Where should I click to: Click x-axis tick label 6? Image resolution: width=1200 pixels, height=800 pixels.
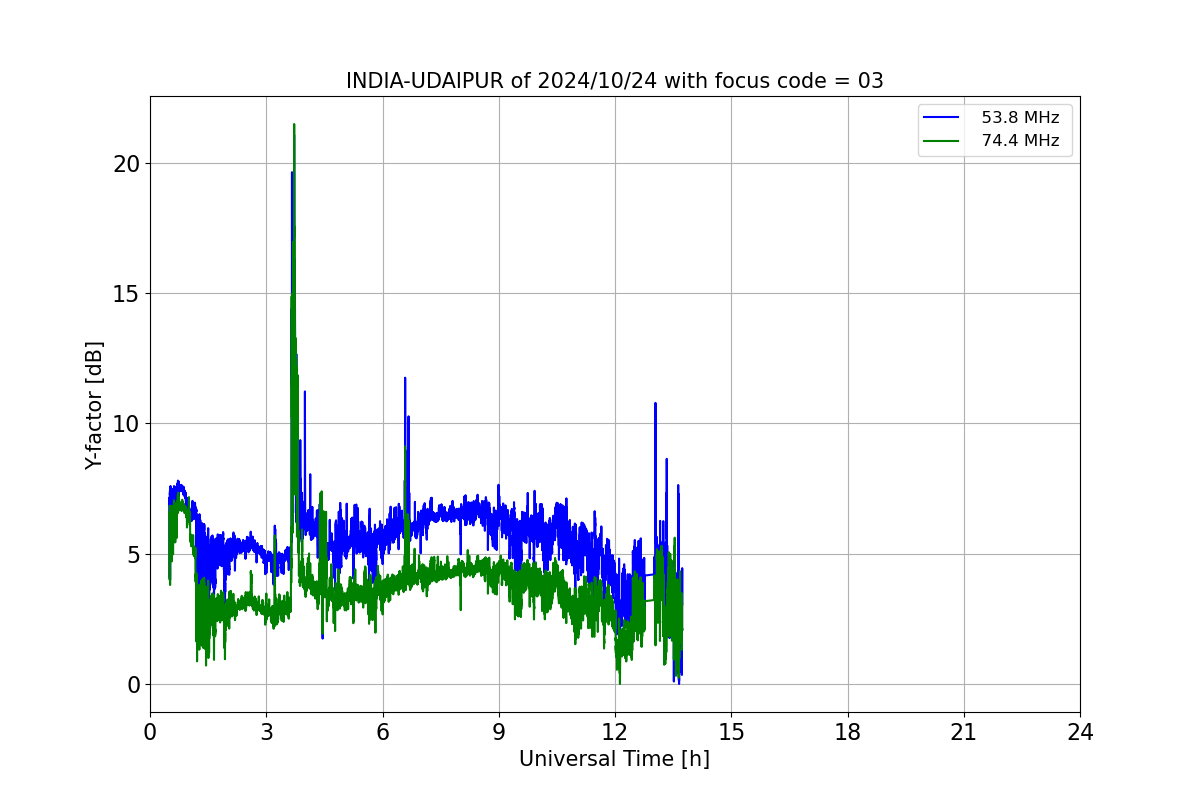[383, 732]
